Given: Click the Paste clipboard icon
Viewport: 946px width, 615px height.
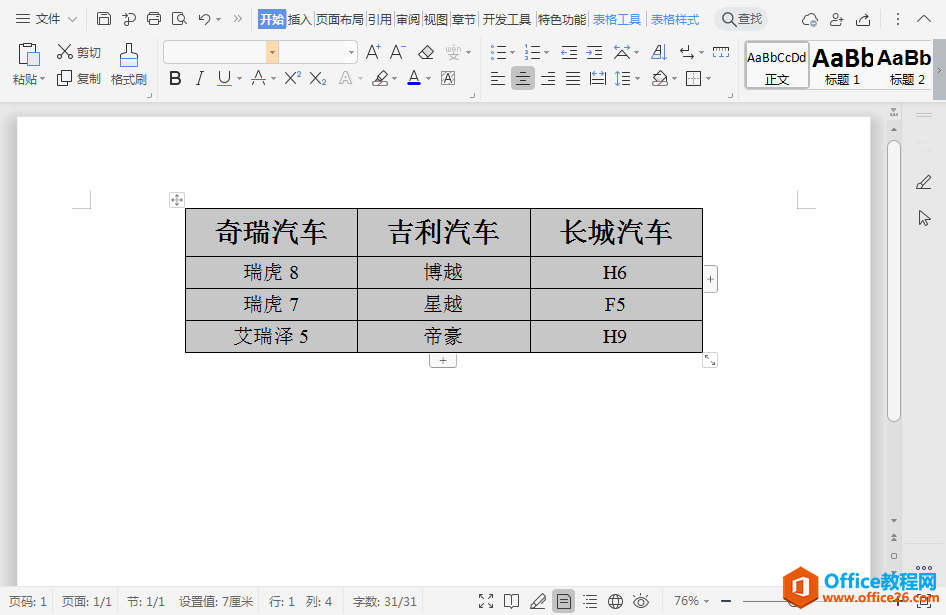Looking at the screenshot, I should [28, 54].
